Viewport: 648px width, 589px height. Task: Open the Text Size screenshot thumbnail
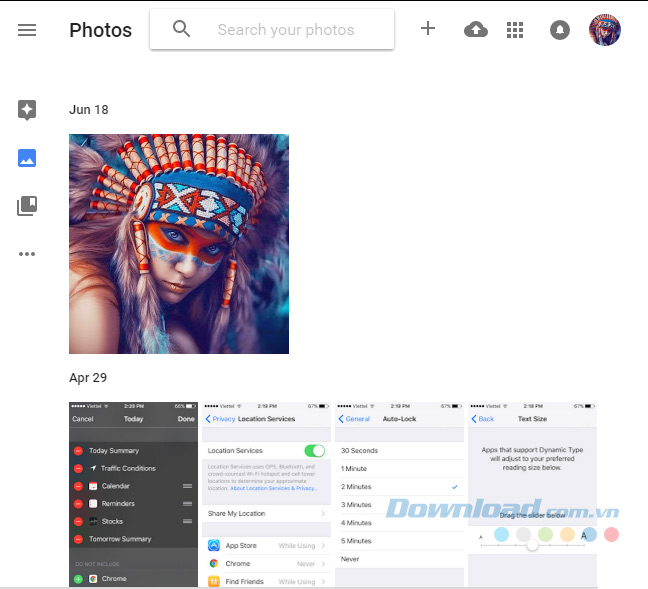(x=532, y=494)
